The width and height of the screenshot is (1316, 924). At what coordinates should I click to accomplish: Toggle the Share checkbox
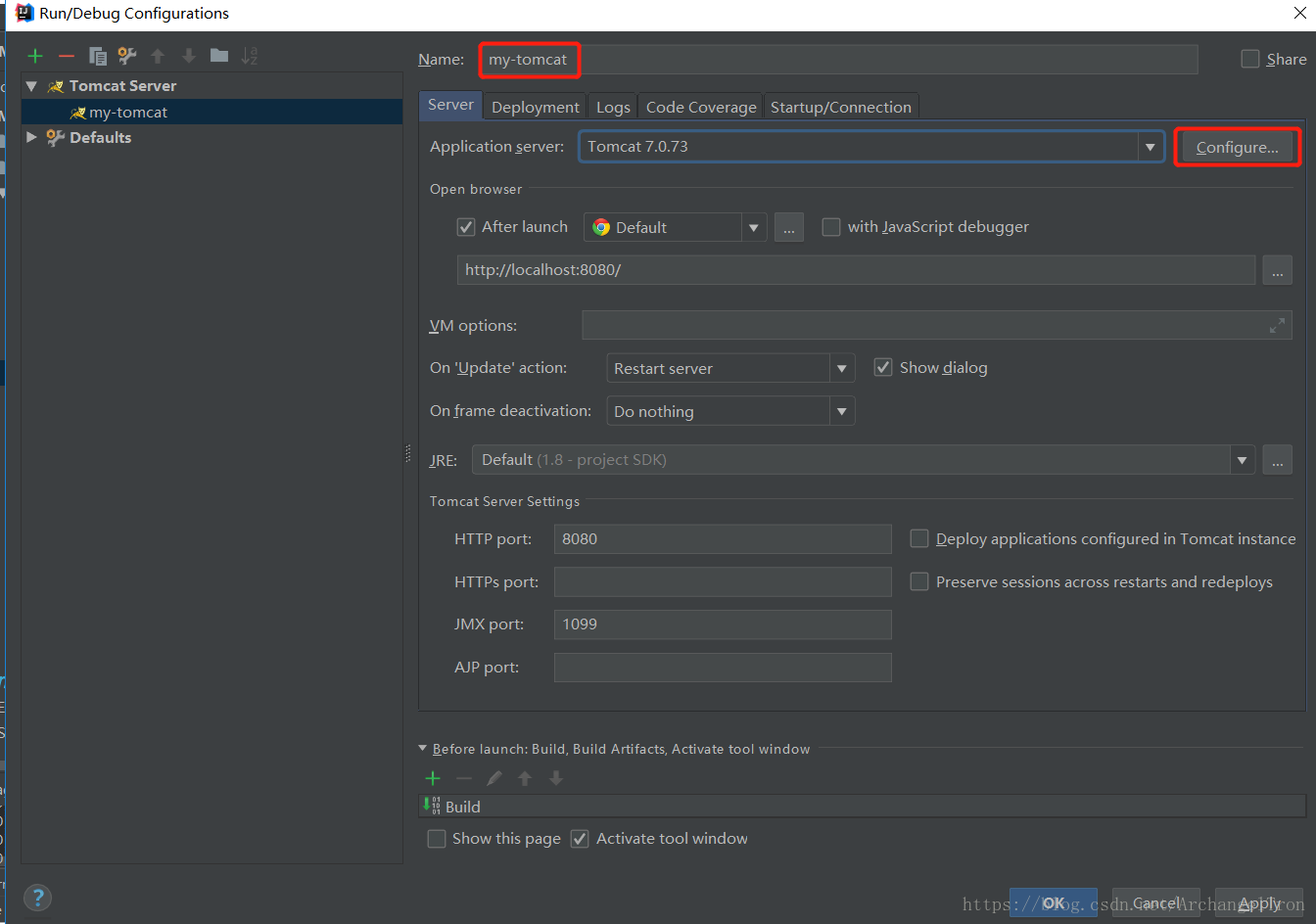[1250, 59]
